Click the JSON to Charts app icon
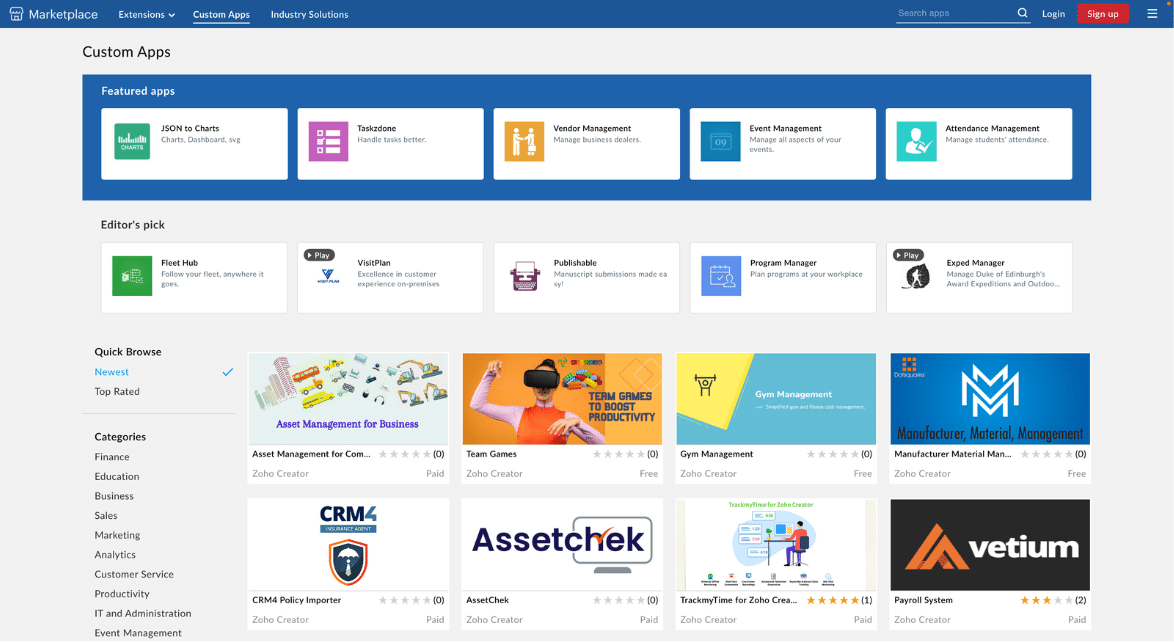Screen dimensions: 1174x643 [132, 142]
